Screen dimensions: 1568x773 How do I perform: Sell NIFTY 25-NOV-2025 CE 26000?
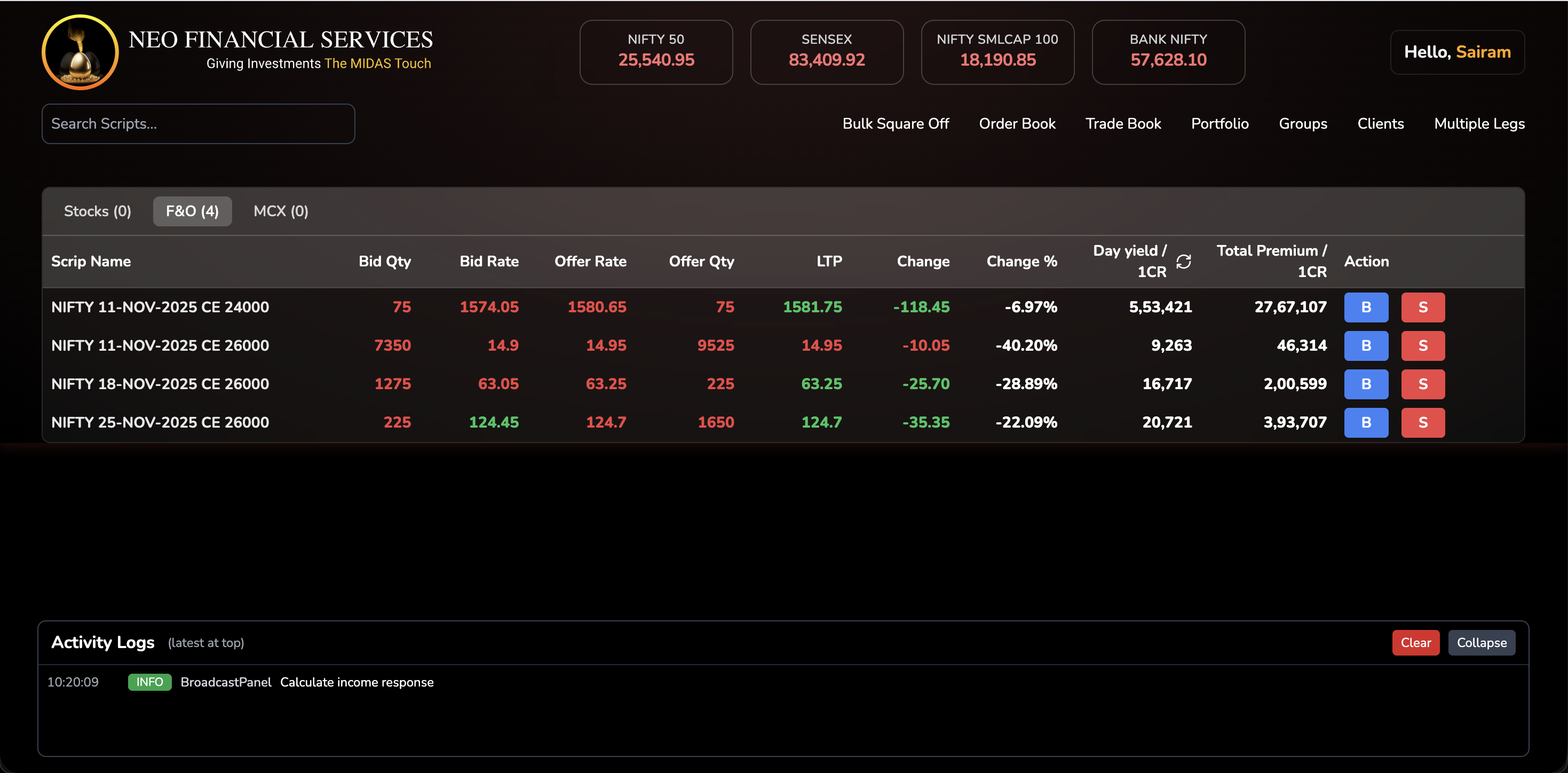point(1423,422)
